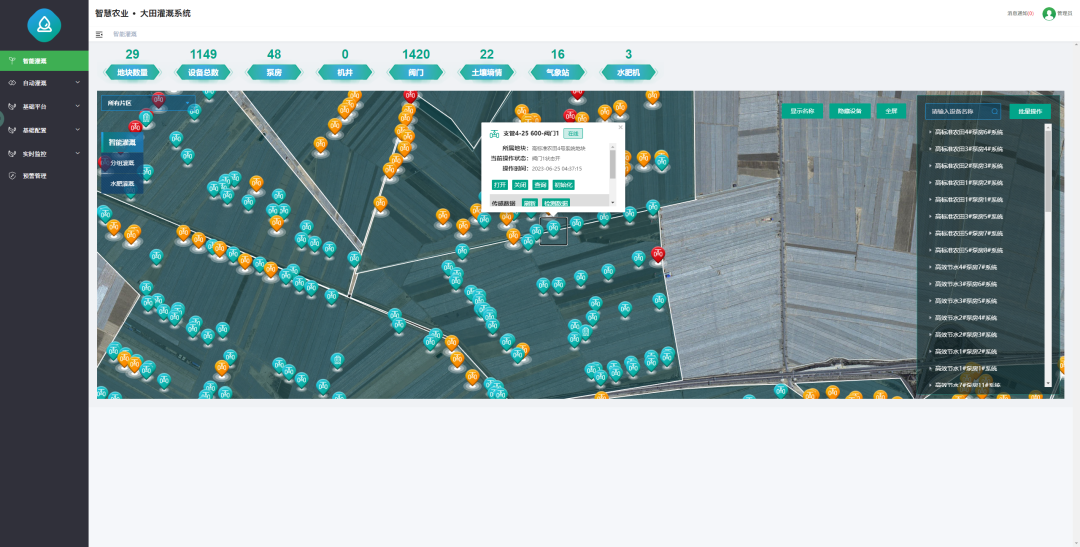
Task: Select the 分组灌溉 map tab
Action: [122, 163]
